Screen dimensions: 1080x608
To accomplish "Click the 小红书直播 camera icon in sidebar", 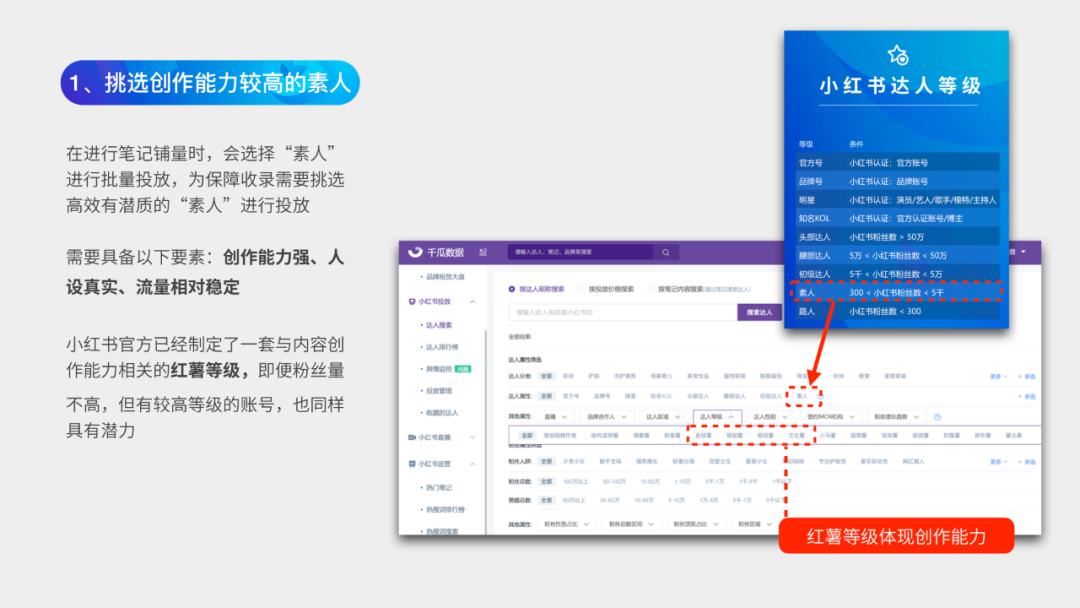I will point(412,437).
